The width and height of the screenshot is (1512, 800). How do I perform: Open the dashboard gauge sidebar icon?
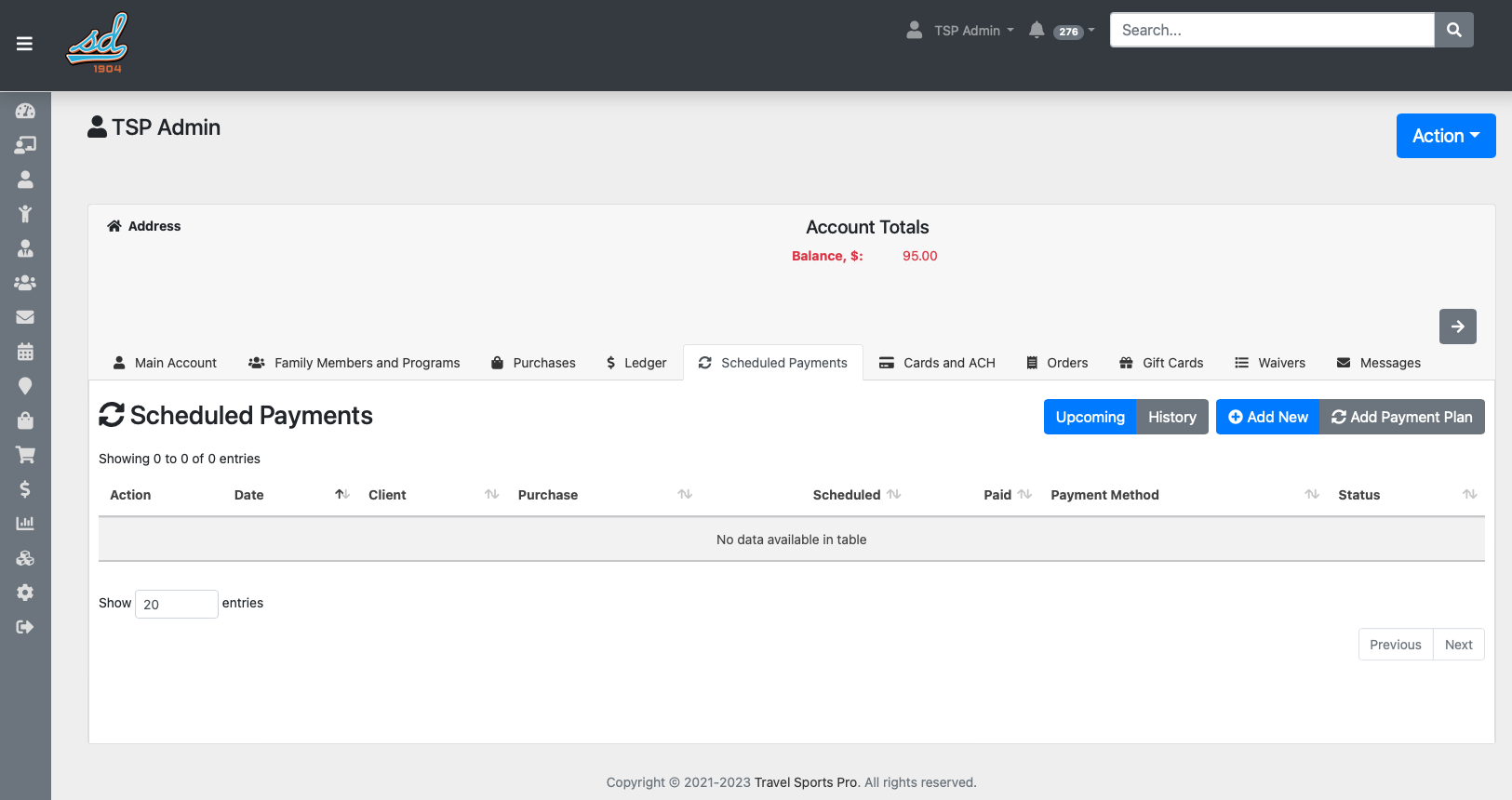click(x=25, y=111)
